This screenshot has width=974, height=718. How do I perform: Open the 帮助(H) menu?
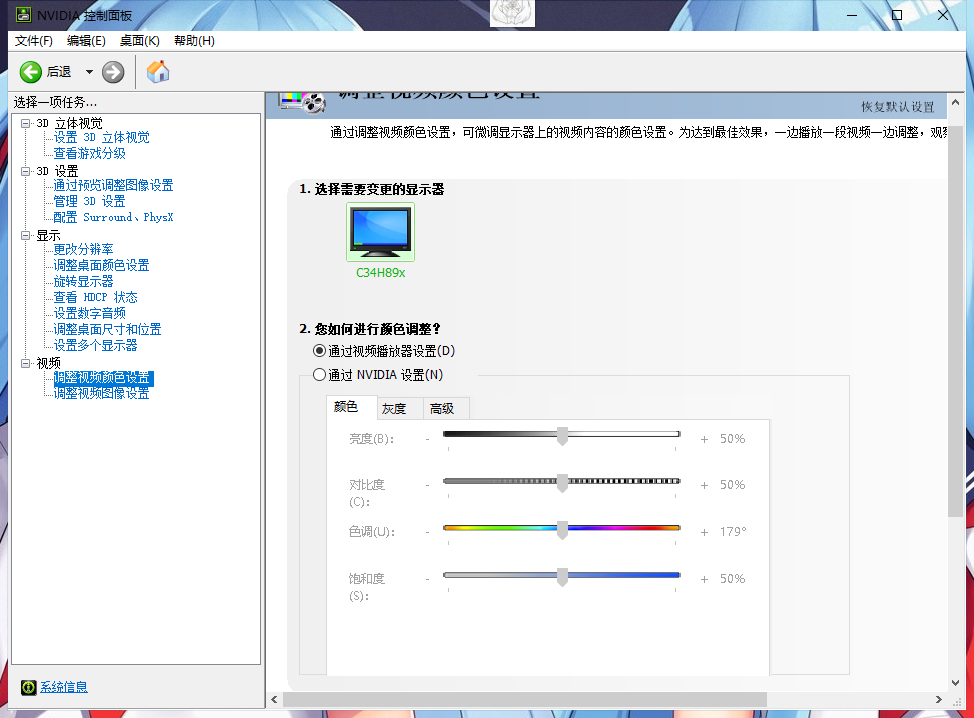coord(194,41)
